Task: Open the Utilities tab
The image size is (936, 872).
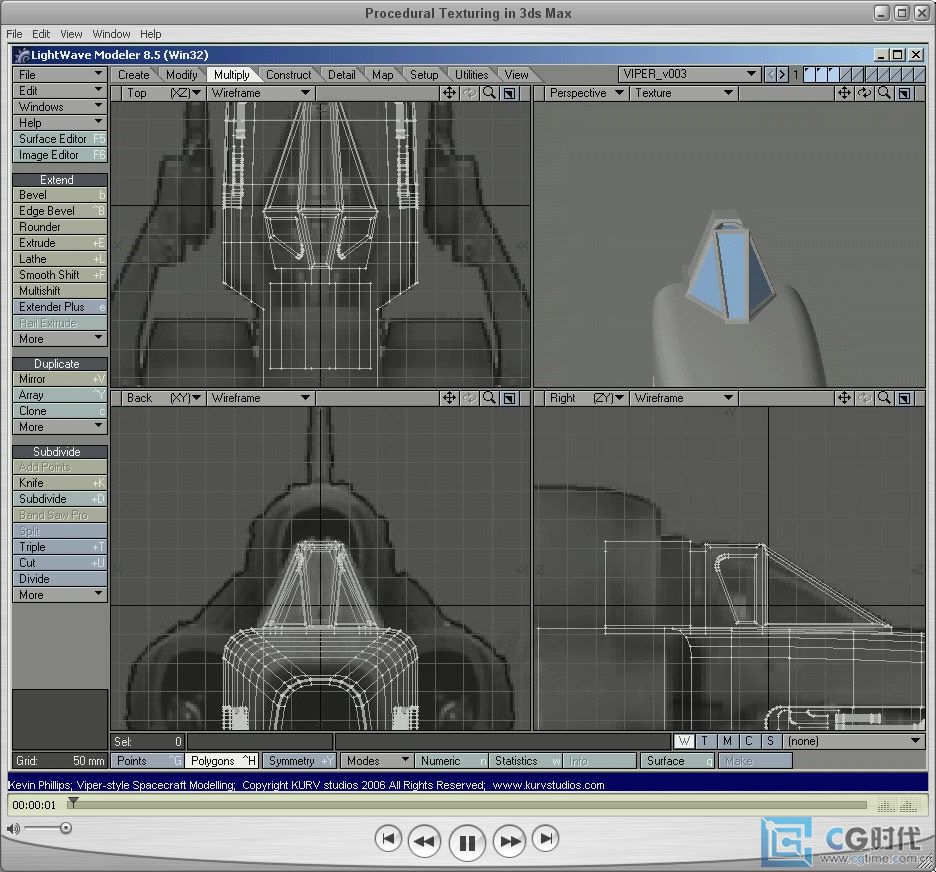Action: [x=472, y=75]
